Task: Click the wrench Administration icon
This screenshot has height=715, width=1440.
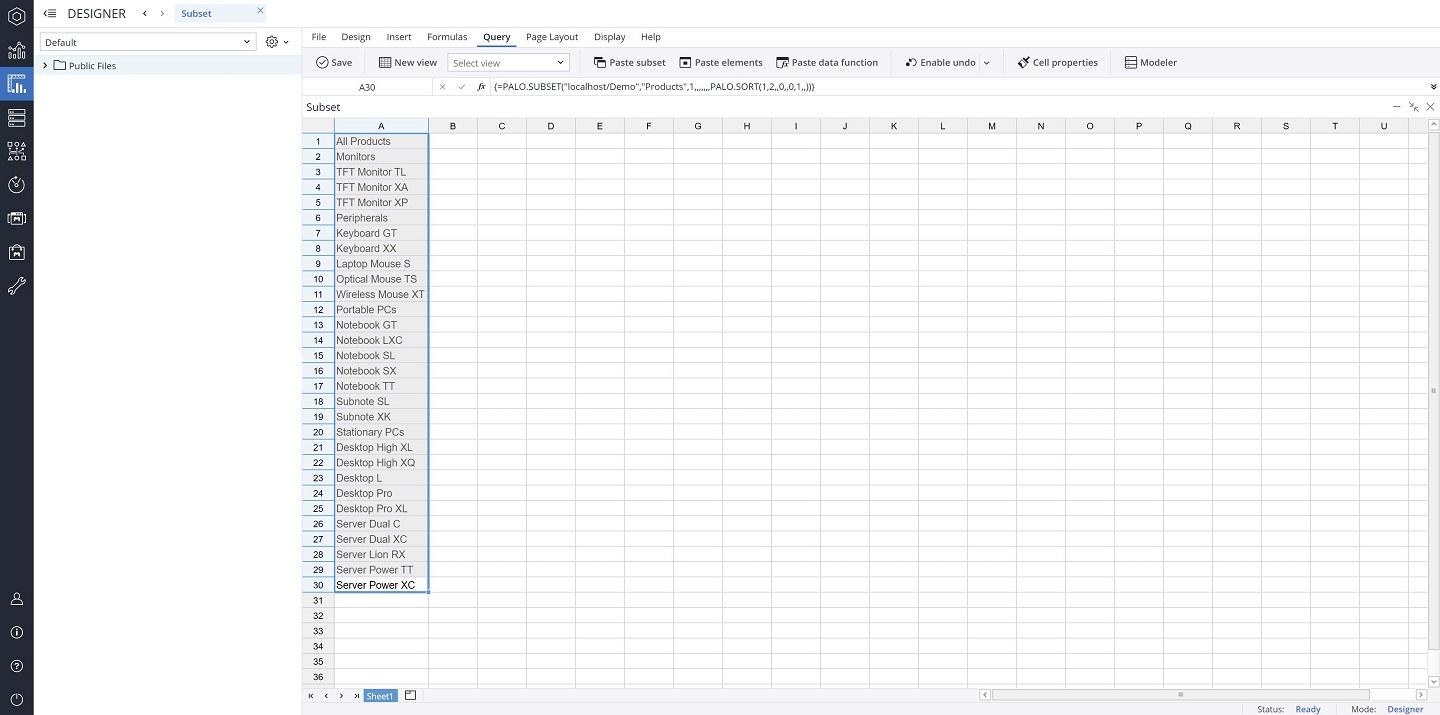Action: [x=16, y=287]
